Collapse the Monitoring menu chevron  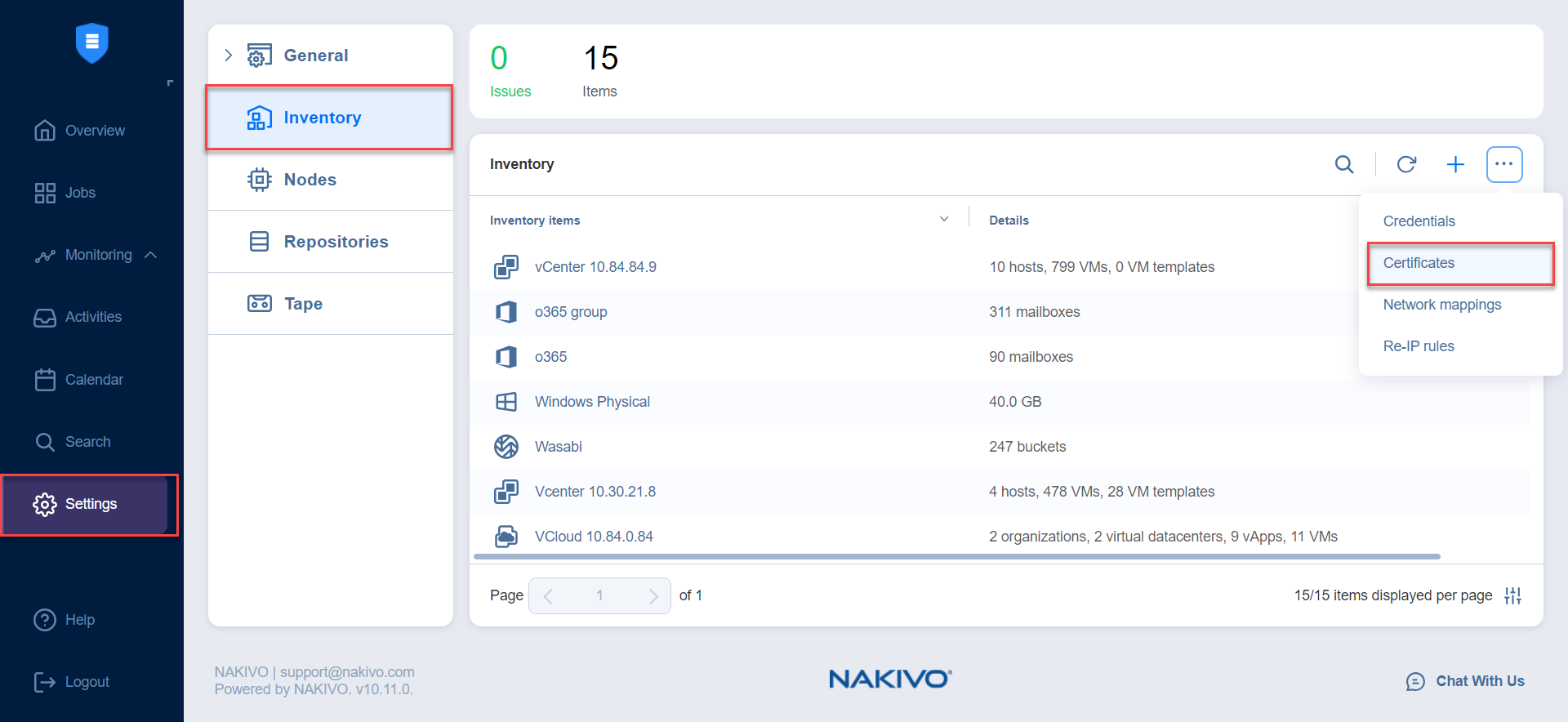(x=151, y=255)
